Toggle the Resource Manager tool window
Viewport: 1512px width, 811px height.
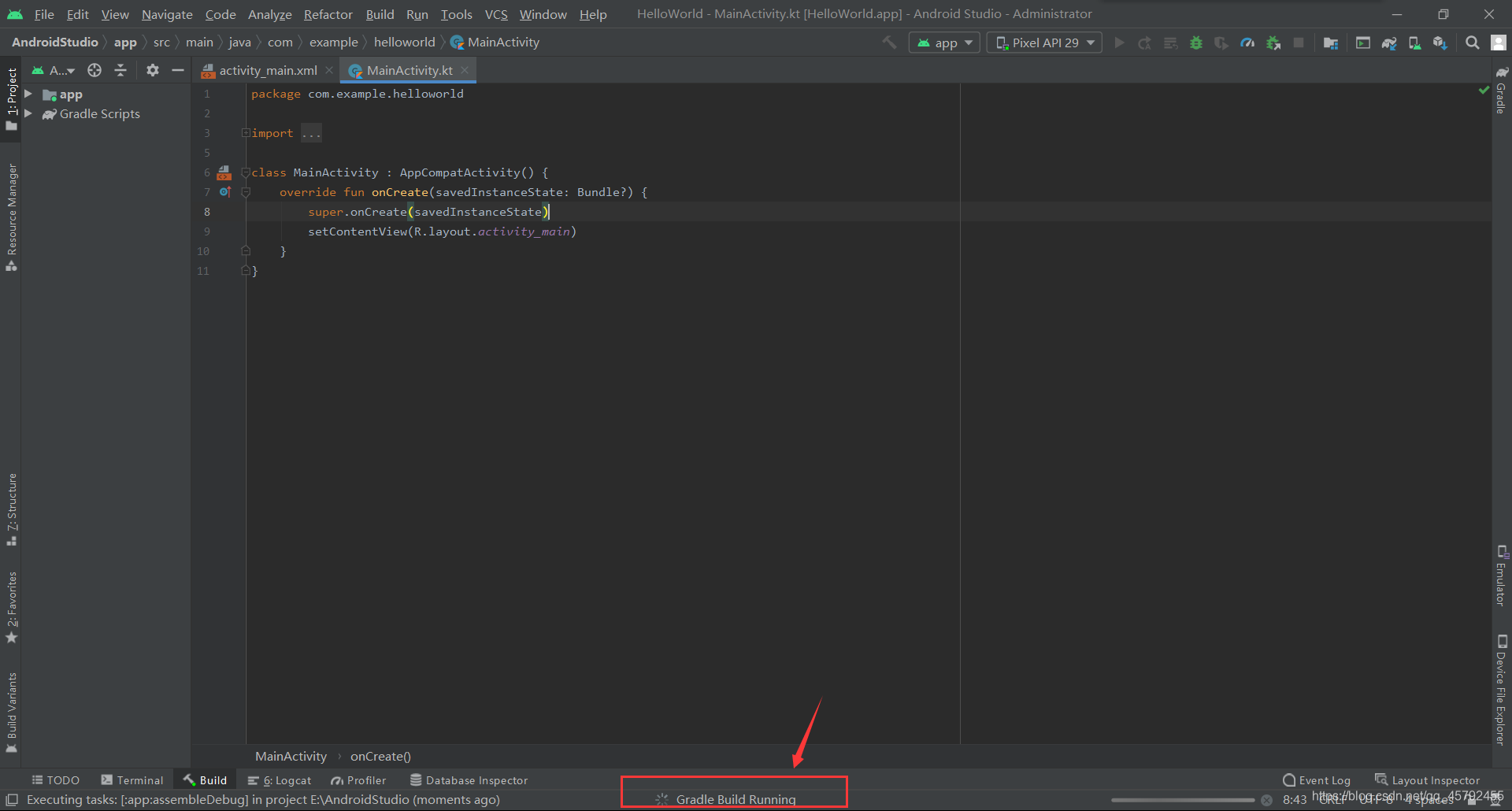point(11,217)
